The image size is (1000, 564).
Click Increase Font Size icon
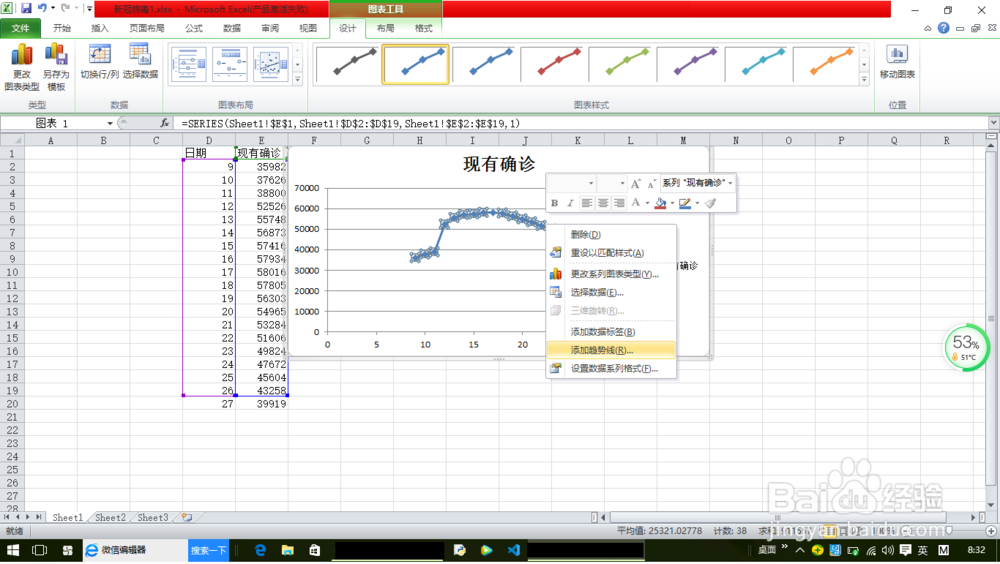(635, 184)
